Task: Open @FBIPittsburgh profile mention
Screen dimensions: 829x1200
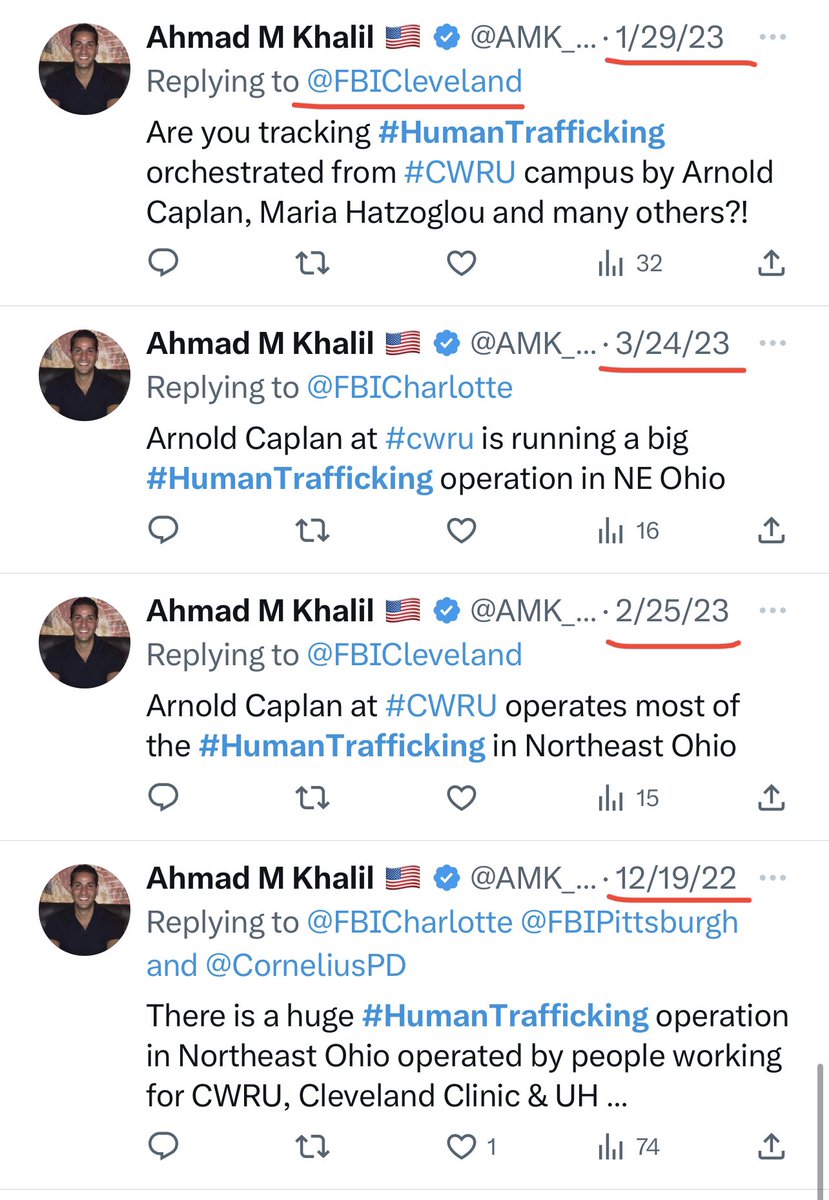Action: [632, 921]
